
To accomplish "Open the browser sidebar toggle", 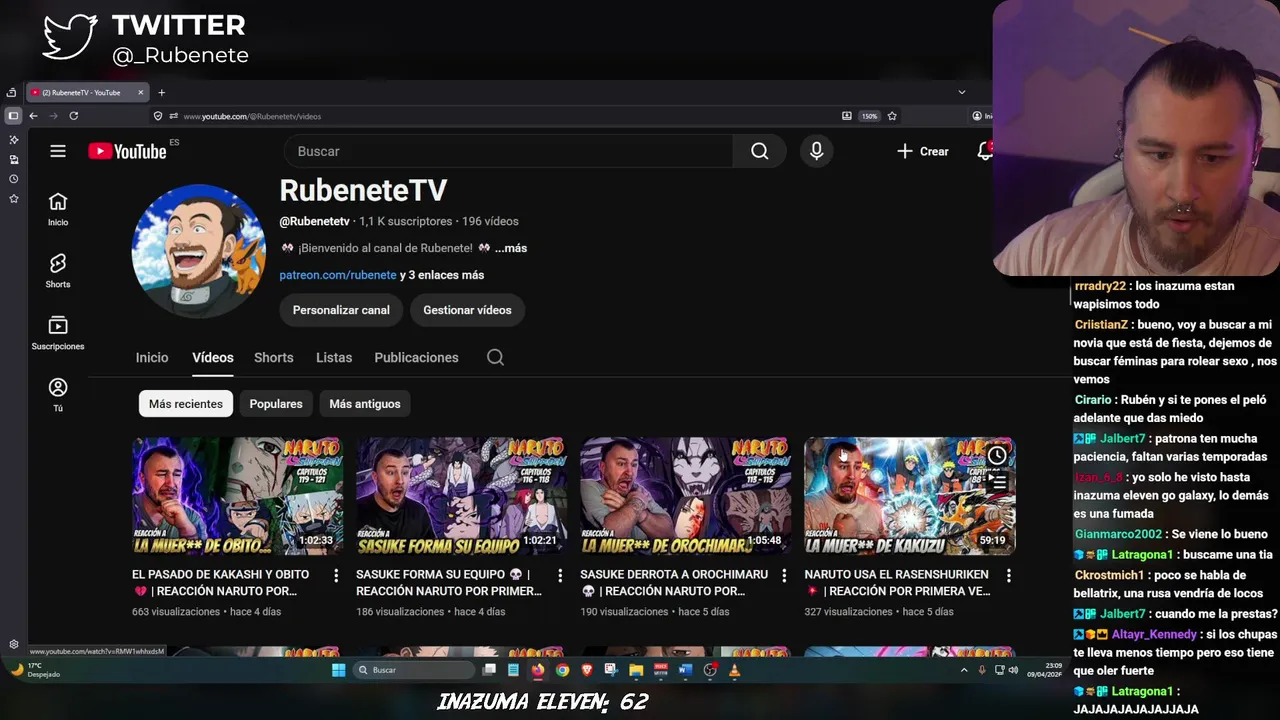I will 13,116.
